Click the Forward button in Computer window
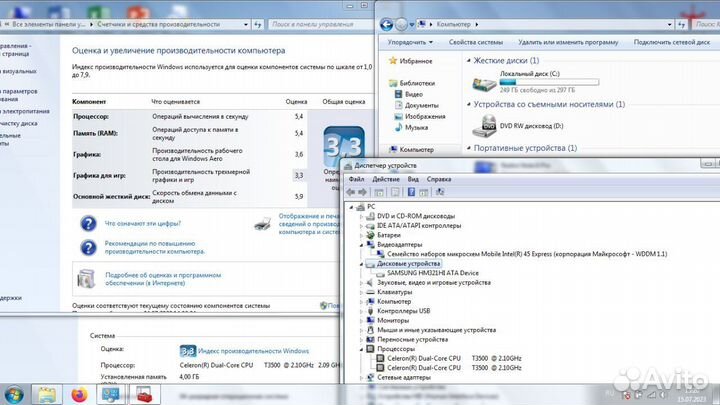This screenshot has height=405, width=720. 401,24
